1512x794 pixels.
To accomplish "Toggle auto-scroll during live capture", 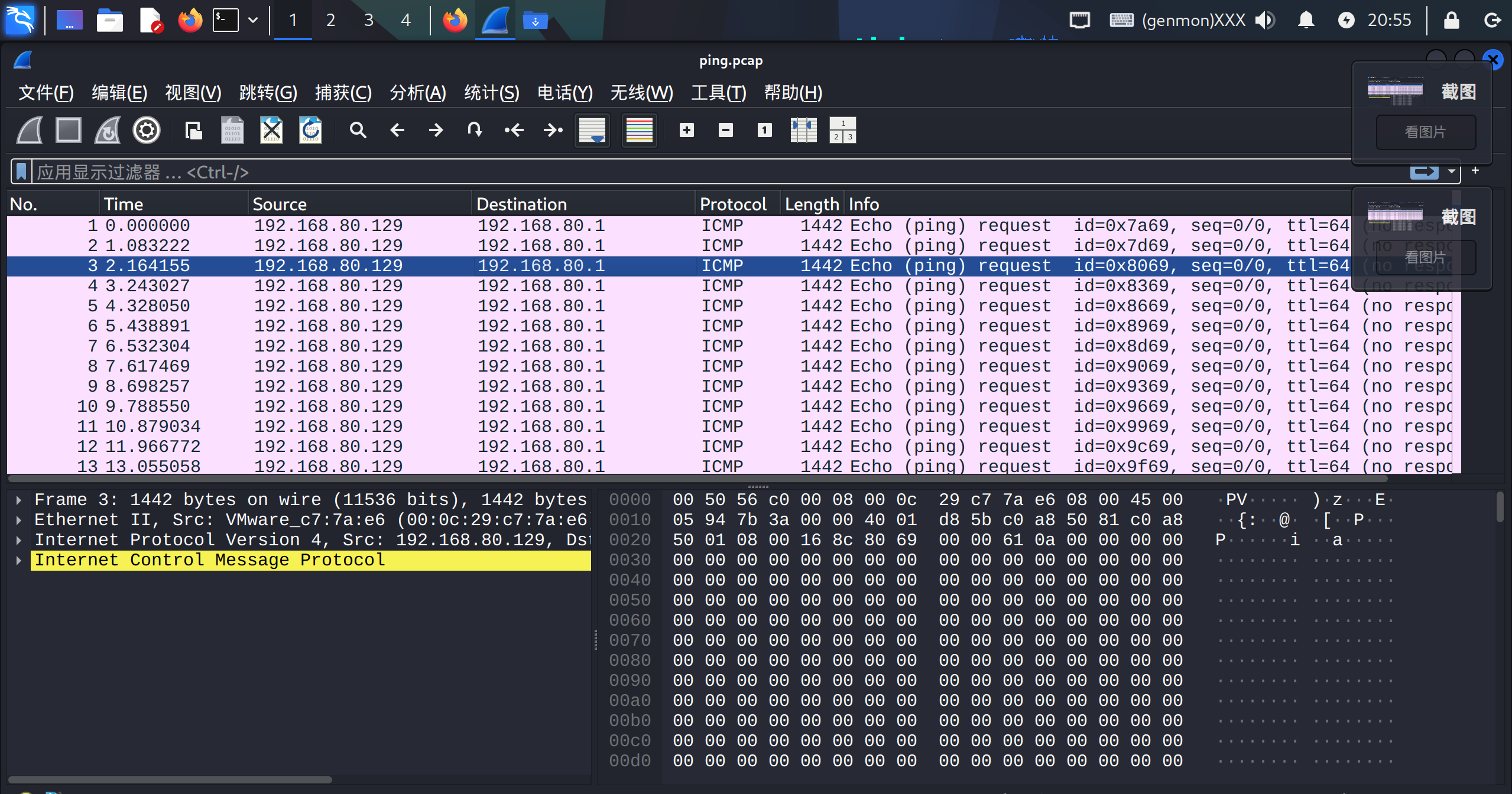I will [592, 130].
